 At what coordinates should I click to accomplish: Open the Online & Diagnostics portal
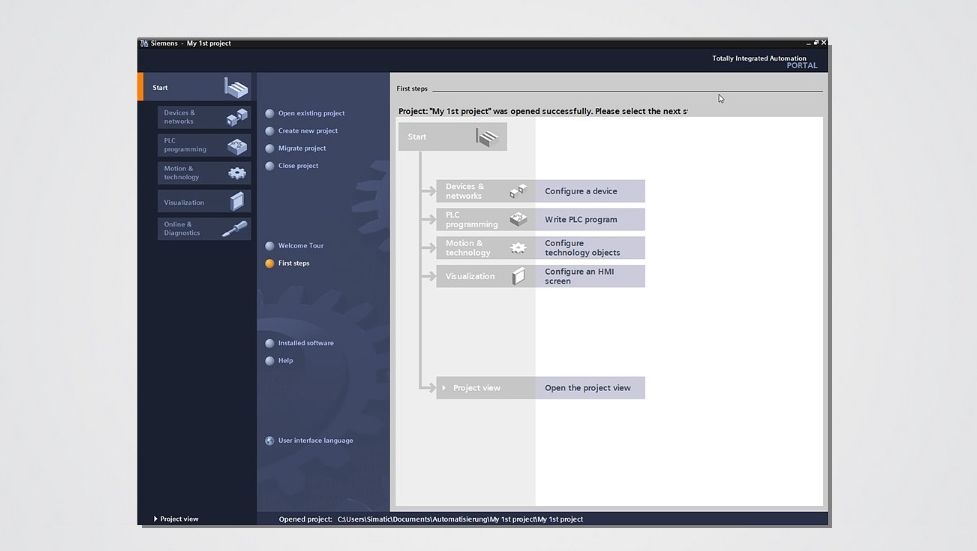click(204, 229)
